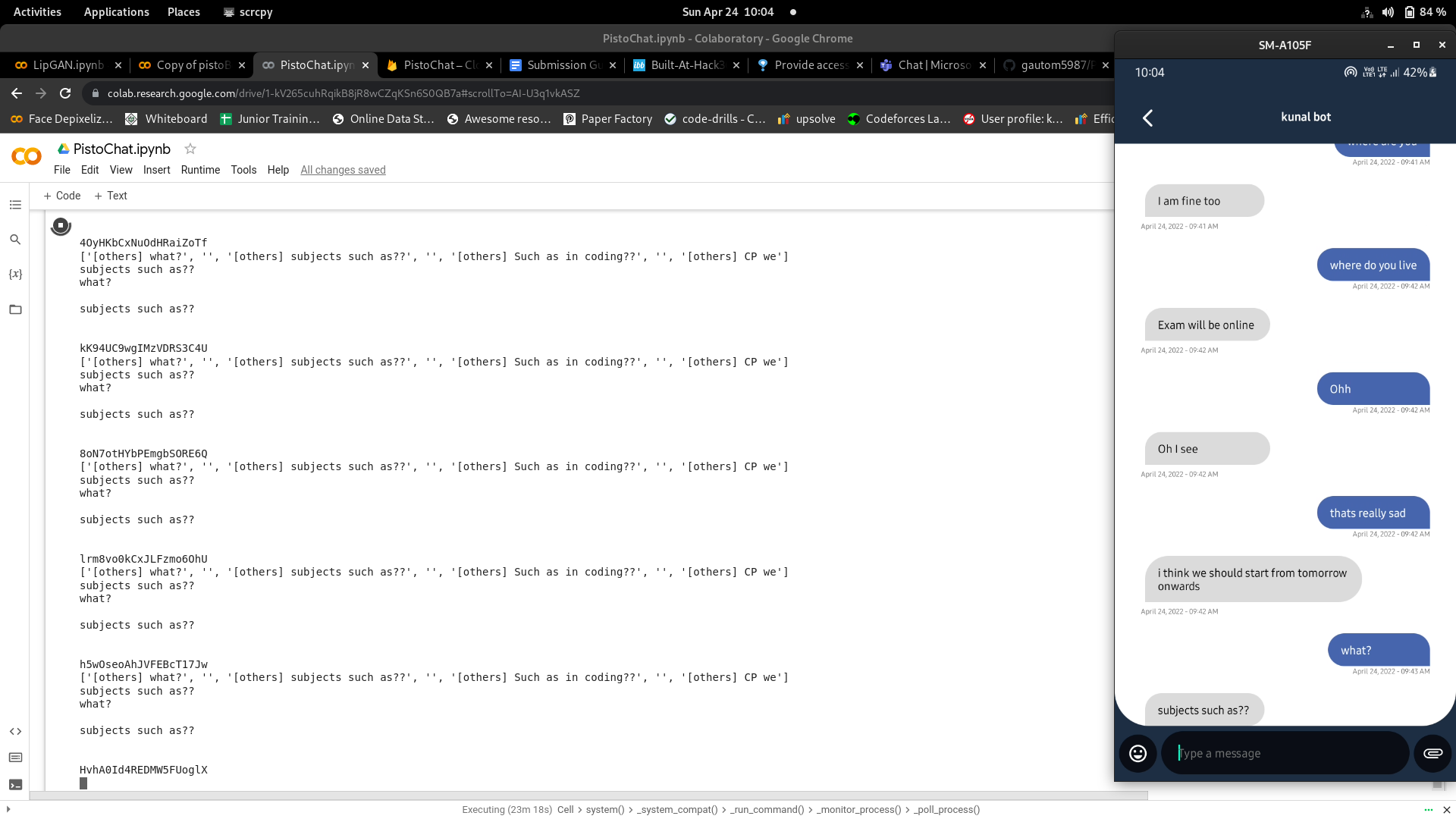This screenshot has height=819, width=1456.
Task: Star the PistoChat.ipynb notebook
Action: 190,149
